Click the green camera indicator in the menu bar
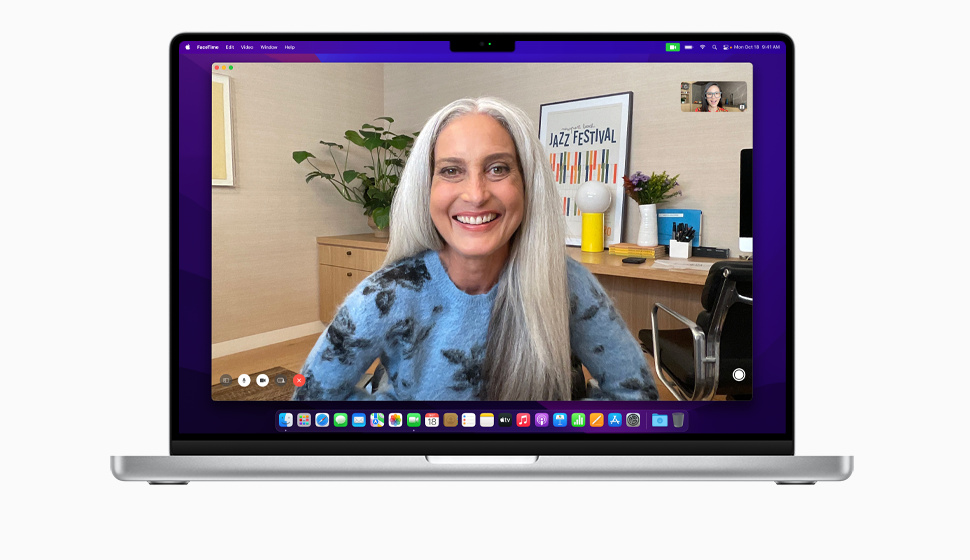 coord(673,47)
